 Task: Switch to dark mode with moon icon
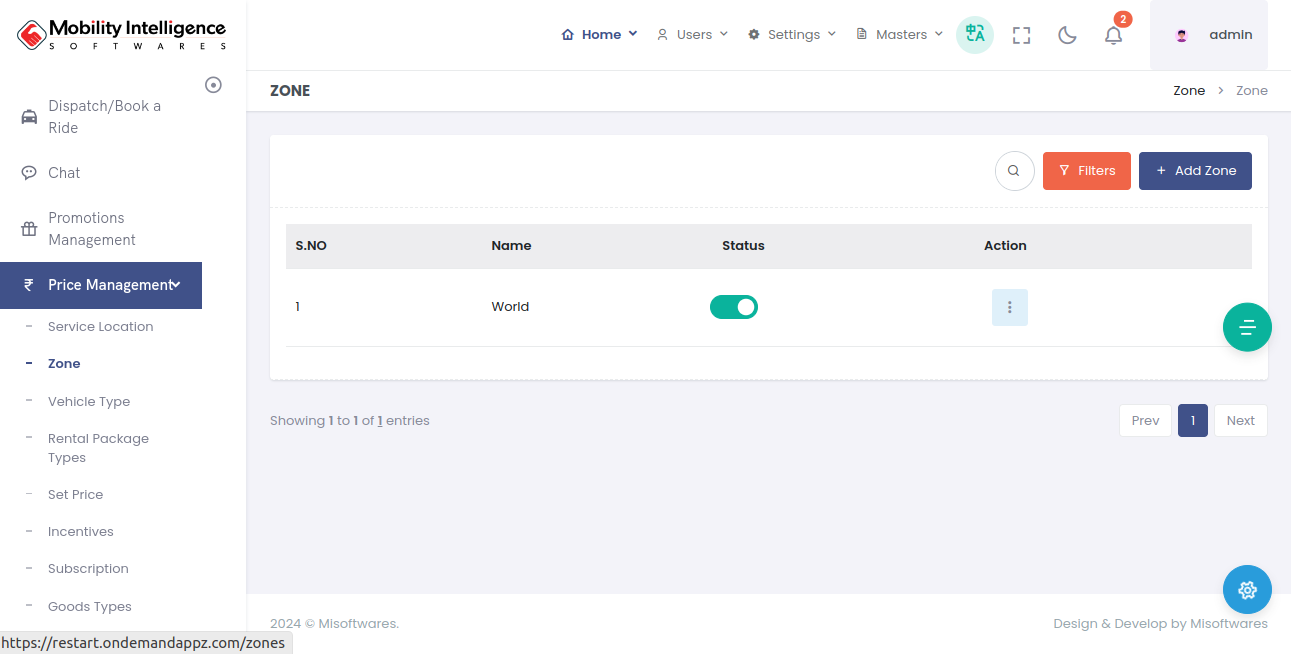(1067, 35)
